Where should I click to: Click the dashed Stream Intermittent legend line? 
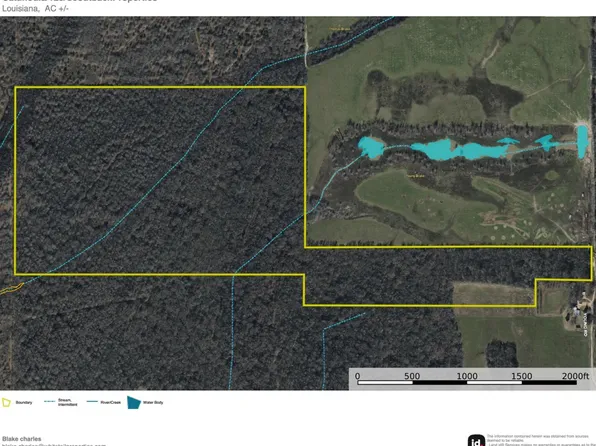(x=49, y=402)
